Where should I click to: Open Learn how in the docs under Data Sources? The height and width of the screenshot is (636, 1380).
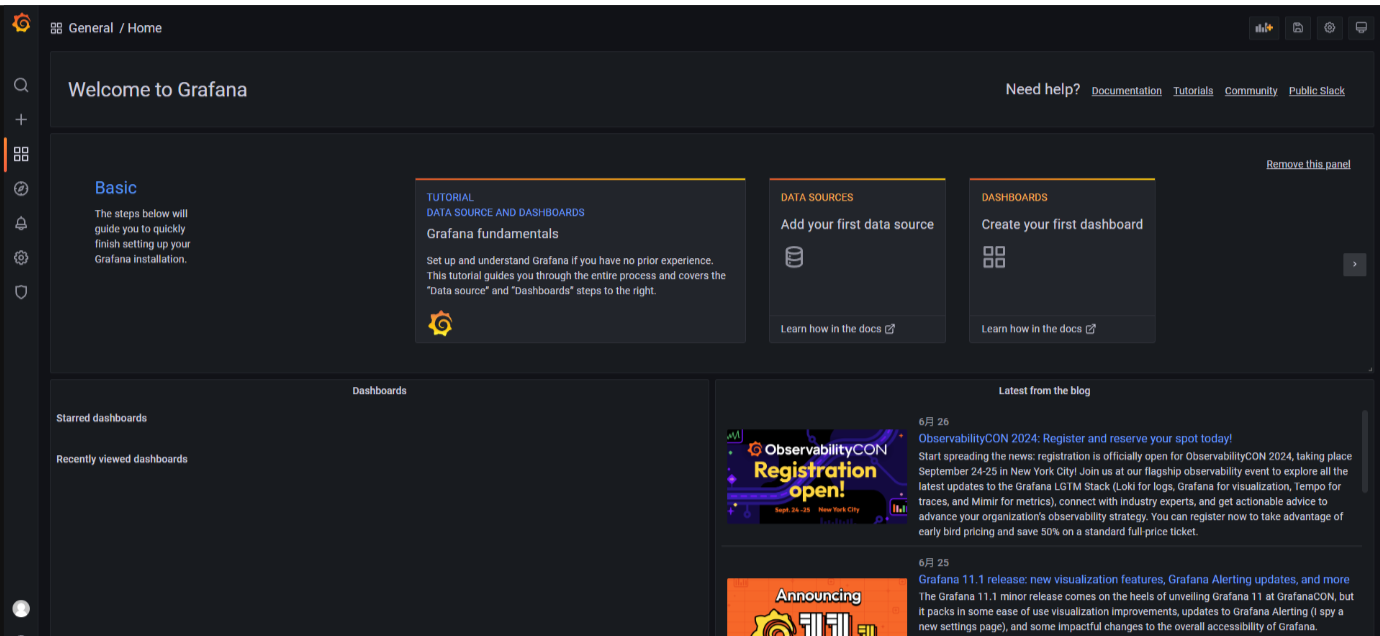(x=838, y=329)
